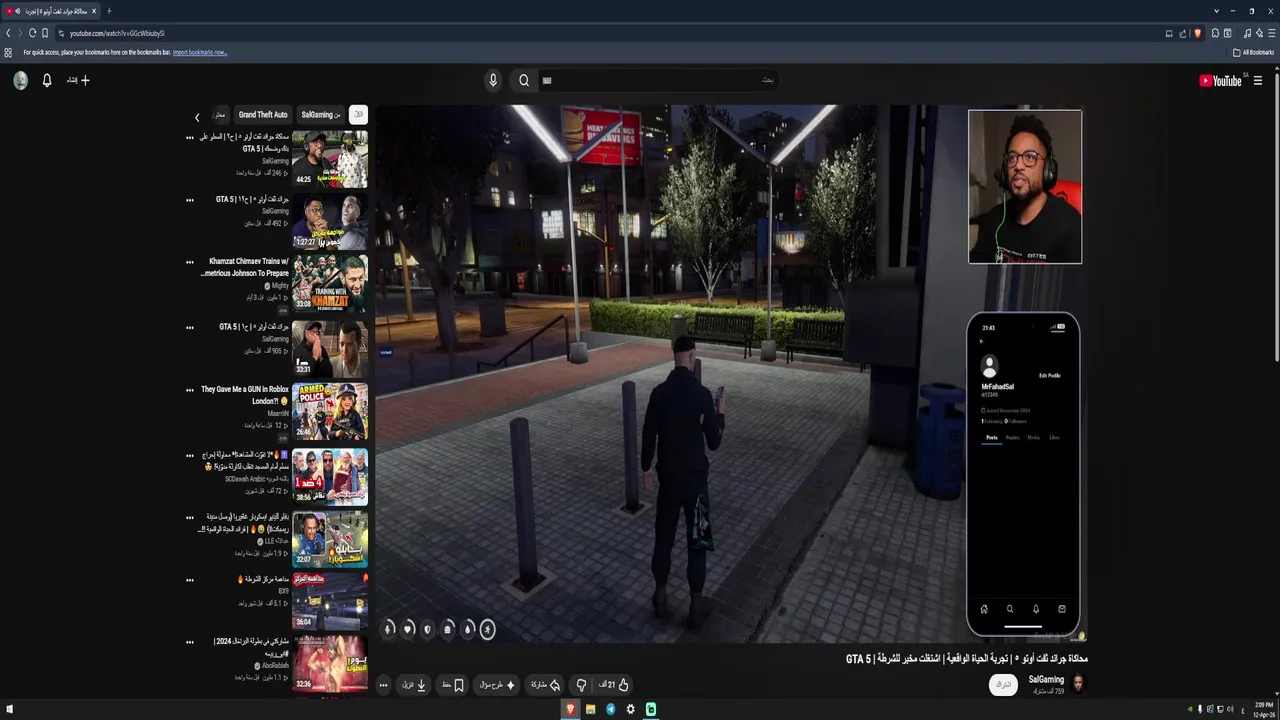Click the SCDawah Arabic channel name
Image resolution: width=1280 pixels, height=720 pixels.
[x=258, y=479]
